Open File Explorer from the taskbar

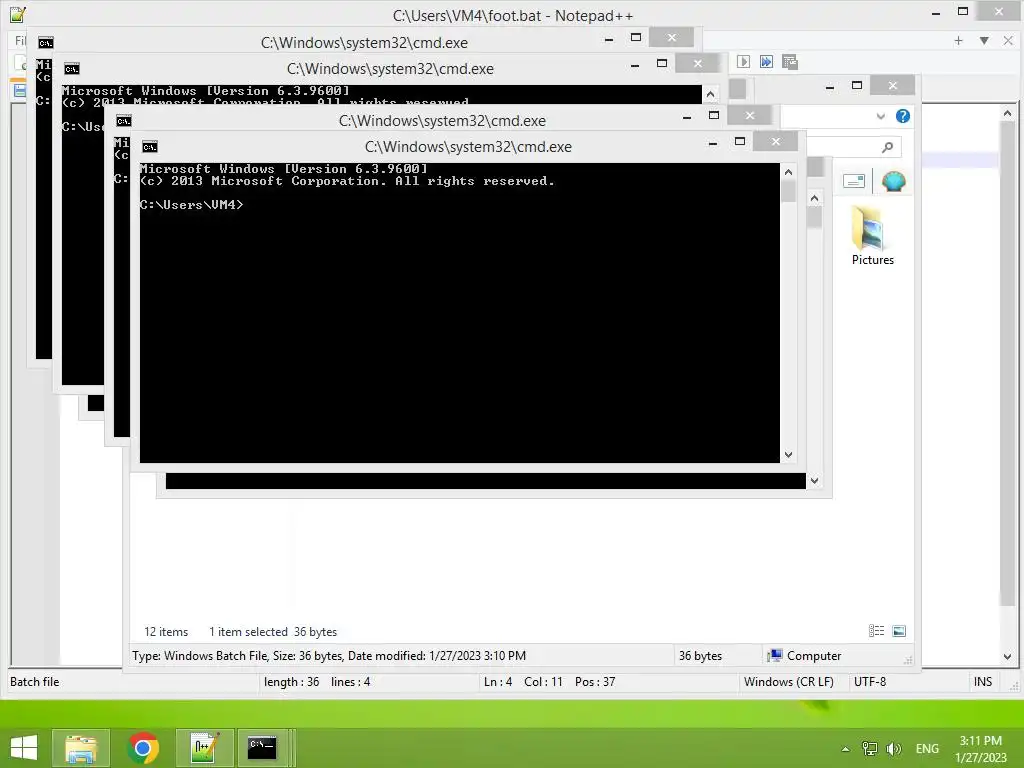click(81, 748)
